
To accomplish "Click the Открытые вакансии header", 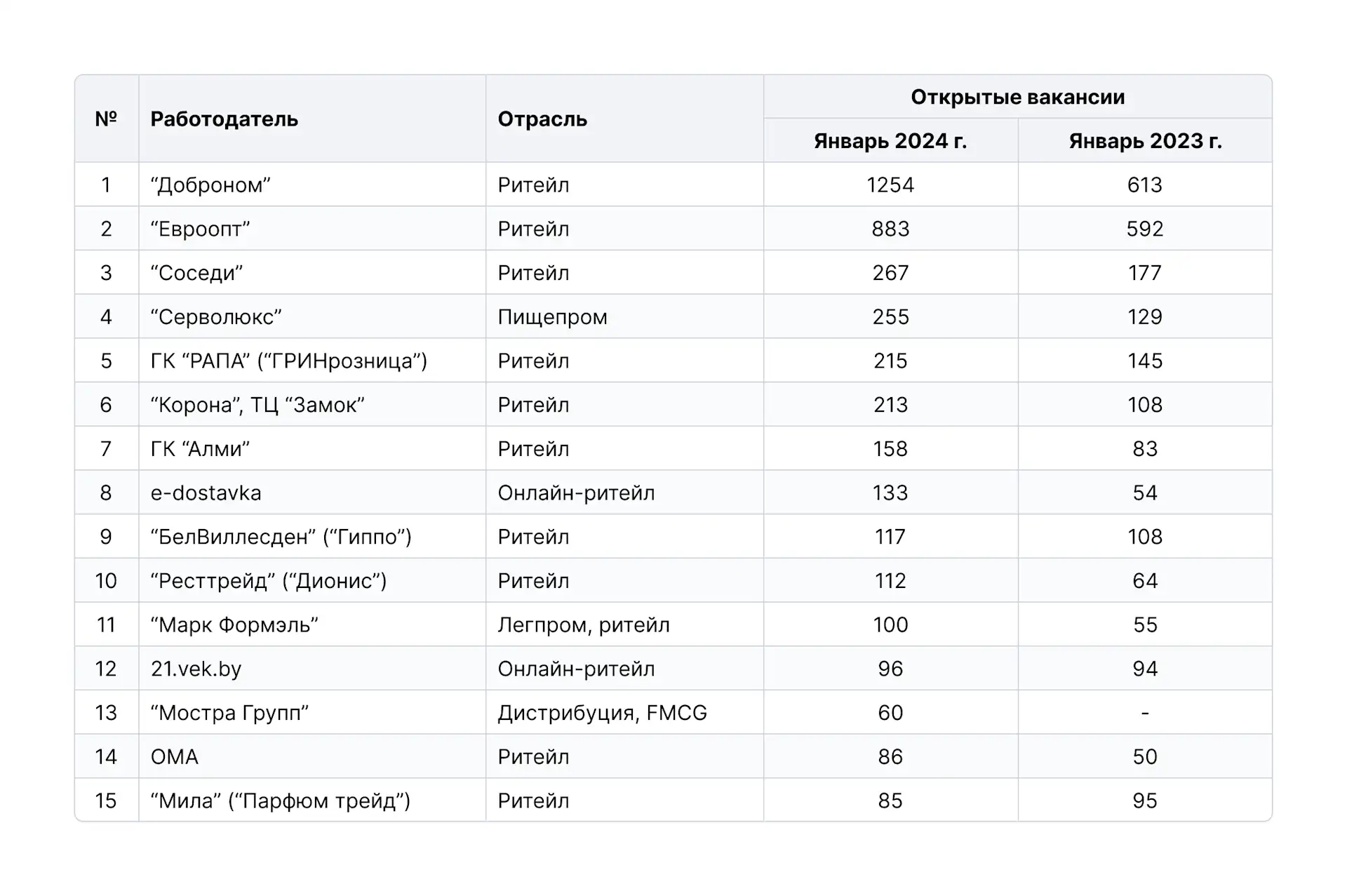I will coord(1017,97).
